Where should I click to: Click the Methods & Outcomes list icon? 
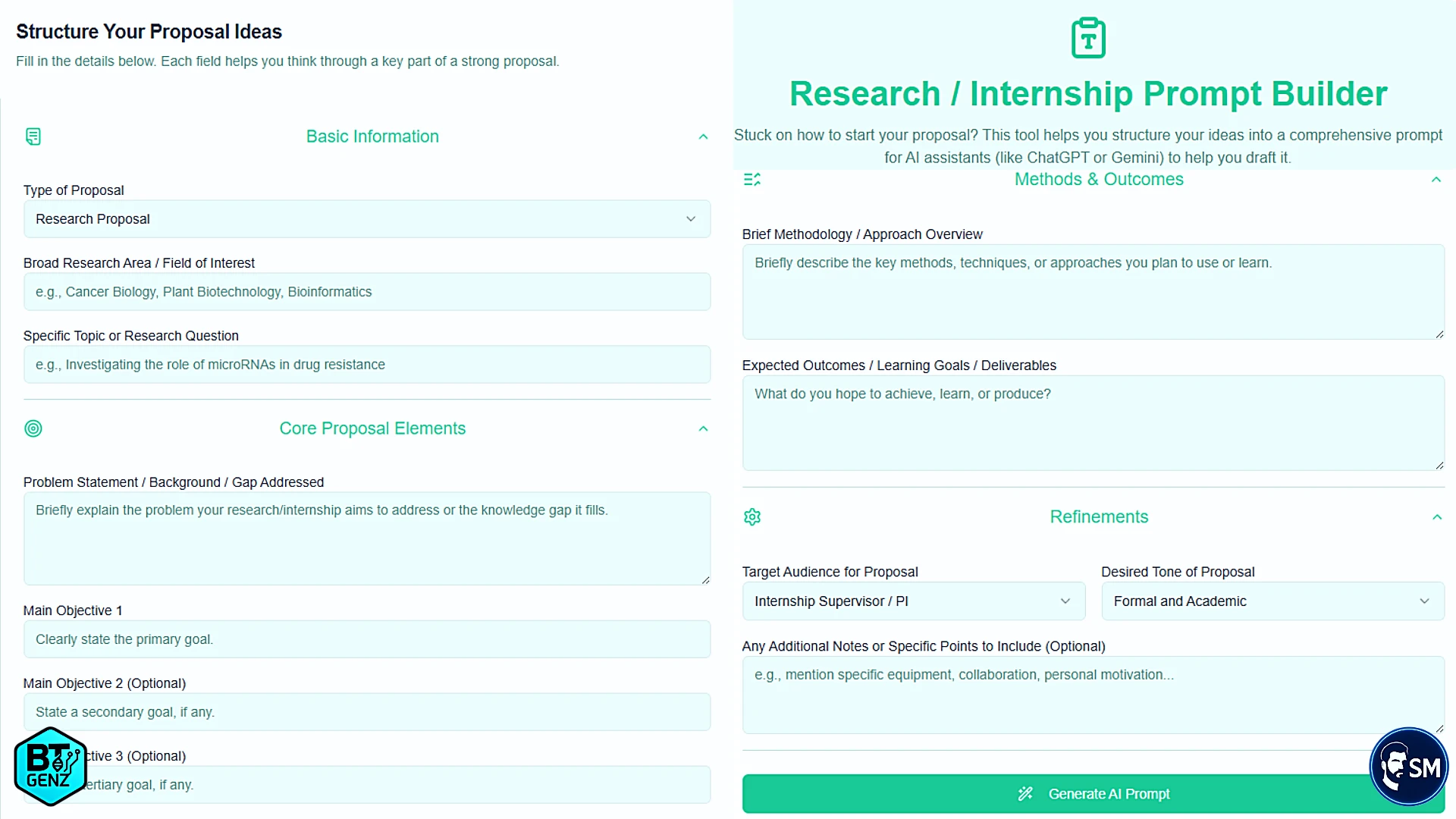752,180
